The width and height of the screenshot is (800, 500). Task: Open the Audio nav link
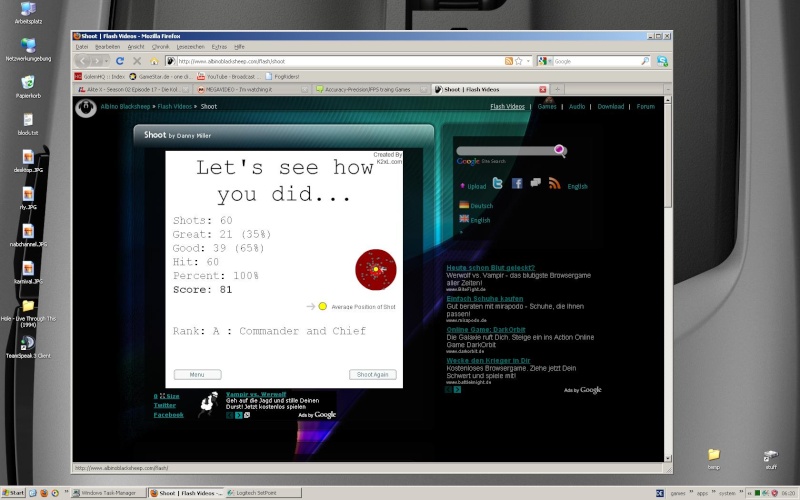click(x=577, y=107)
